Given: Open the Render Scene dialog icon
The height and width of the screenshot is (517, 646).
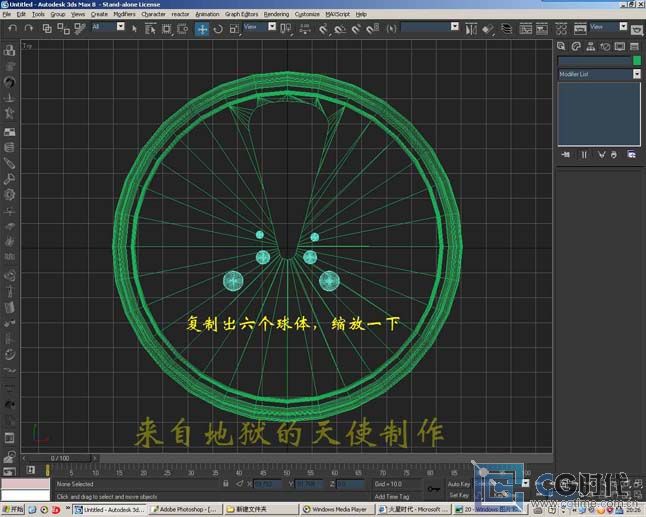Looking at the screenshot, I should [x=580, y=28].
